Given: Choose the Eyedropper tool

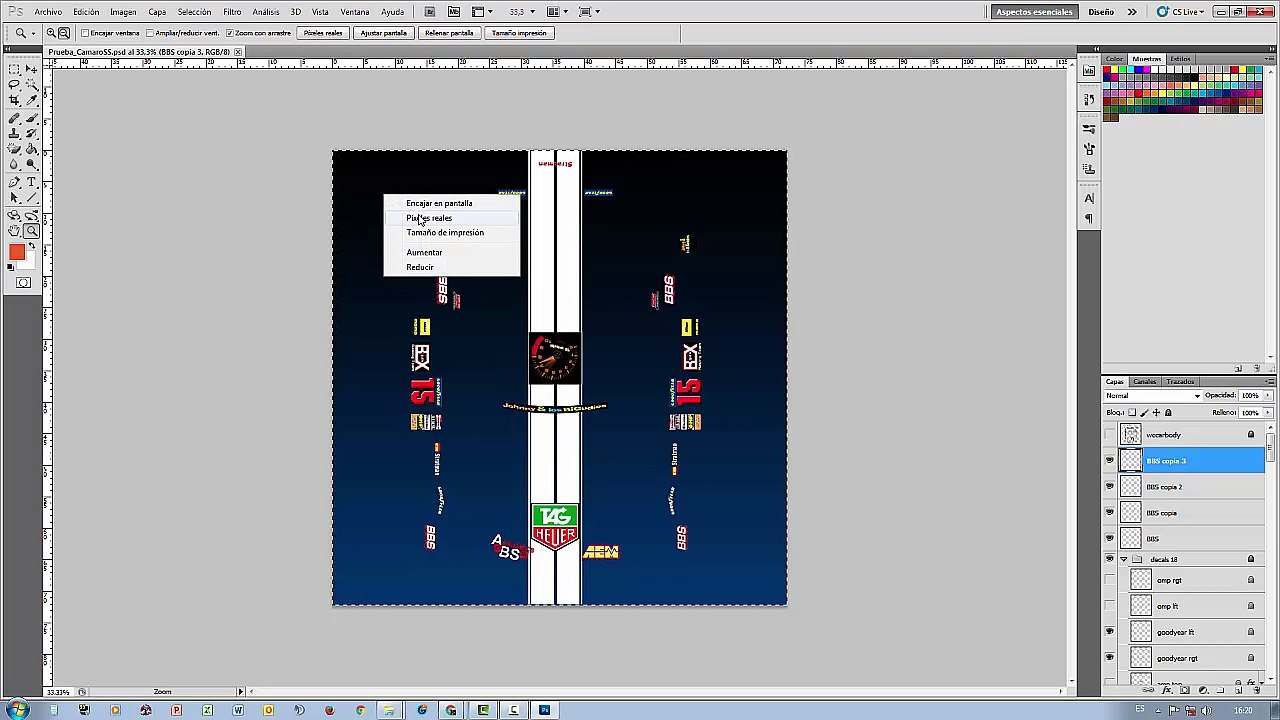Looking at the screenshot, I should pyautogui.click(x=32, y=101).
